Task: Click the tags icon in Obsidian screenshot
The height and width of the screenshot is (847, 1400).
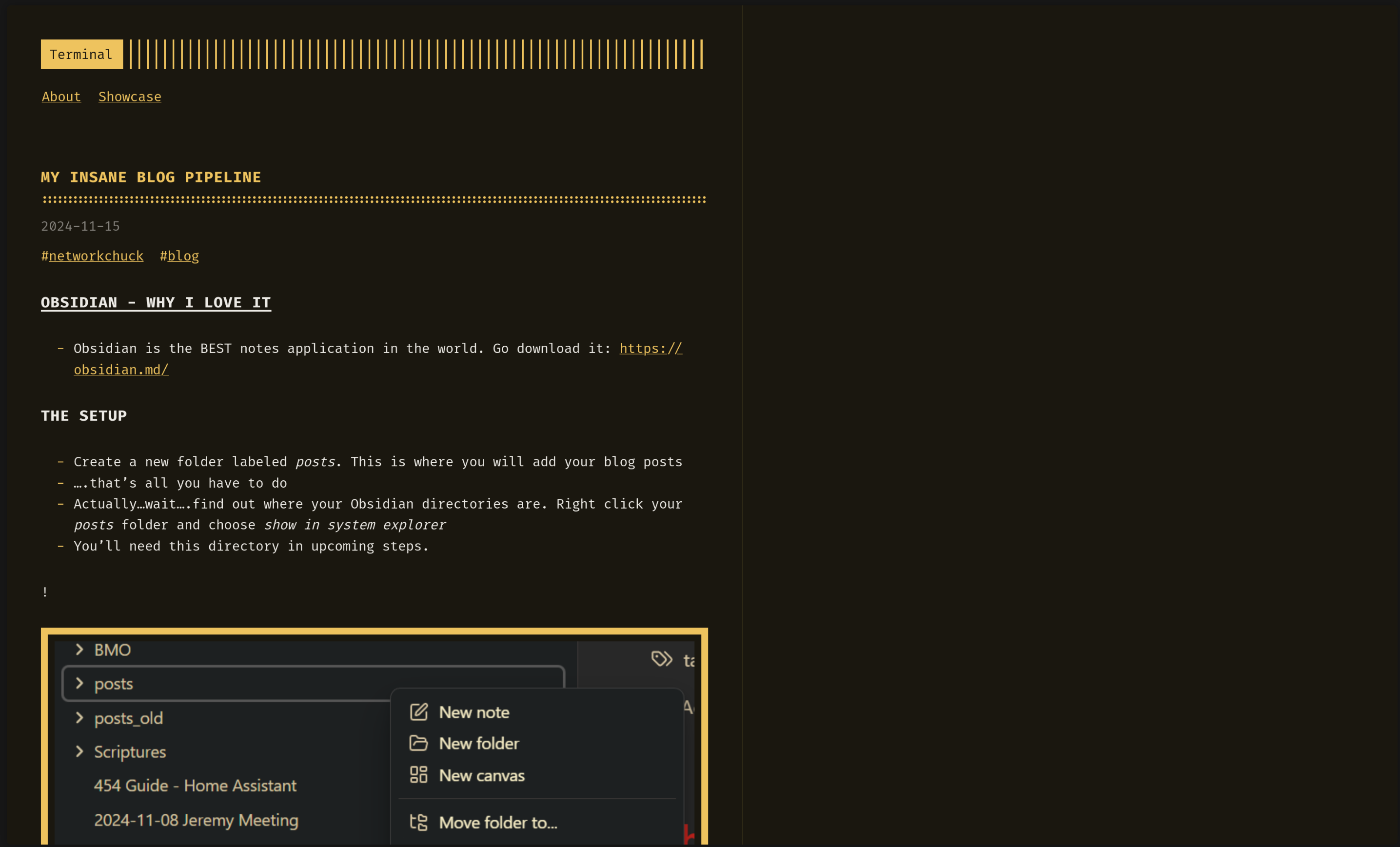Action: point(662,659)
